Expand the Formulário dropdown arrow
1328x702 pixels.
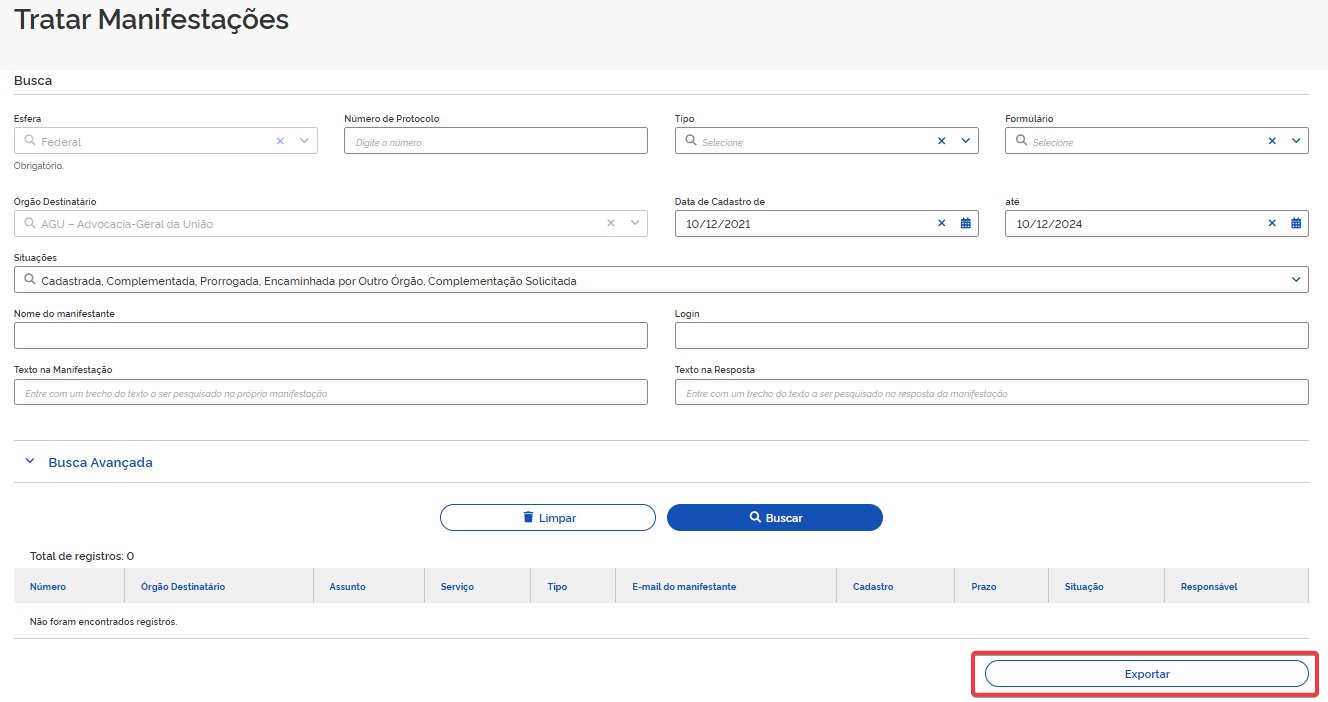1296,141
